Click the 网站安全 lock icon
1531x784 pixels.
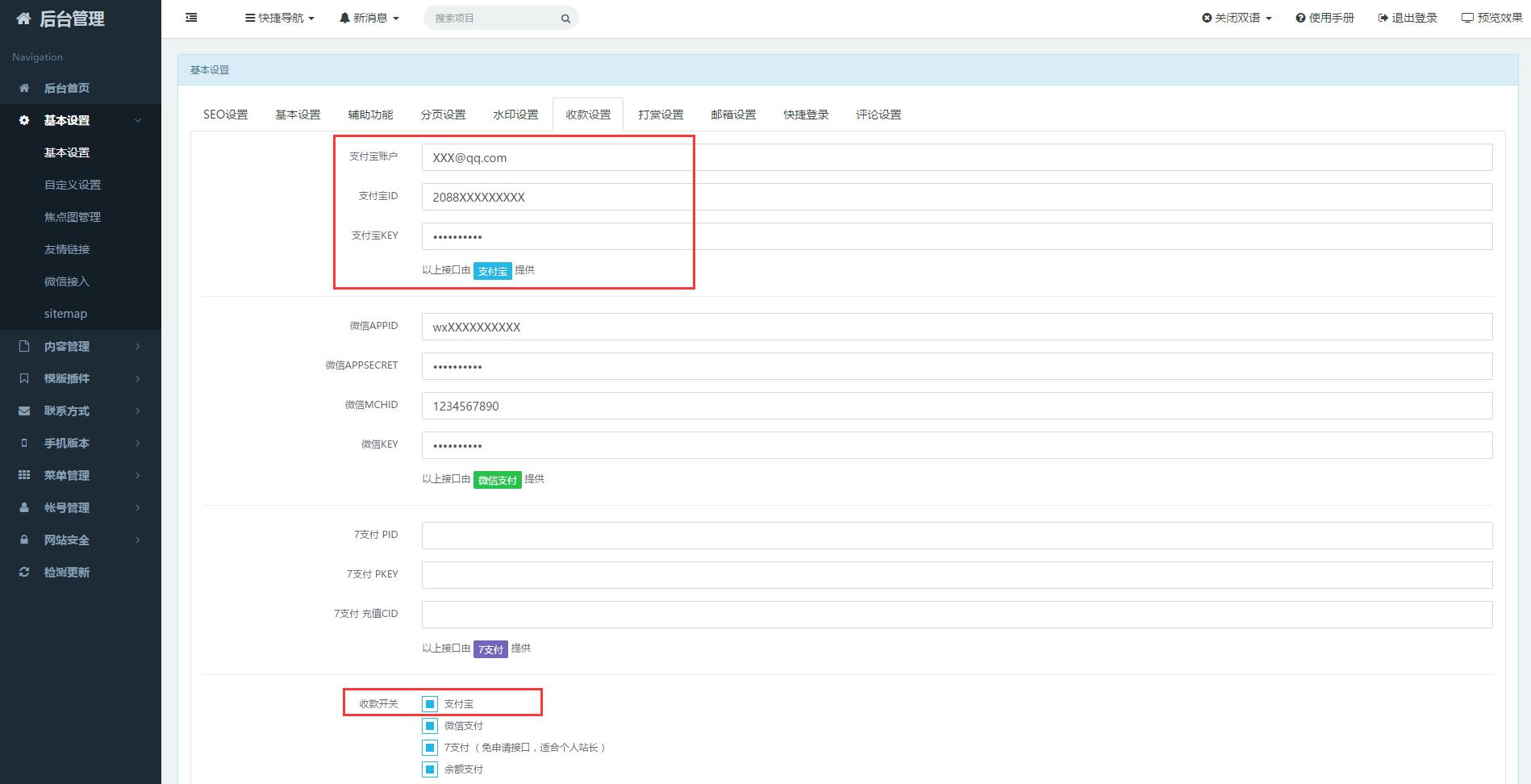[x=24, y=540]
